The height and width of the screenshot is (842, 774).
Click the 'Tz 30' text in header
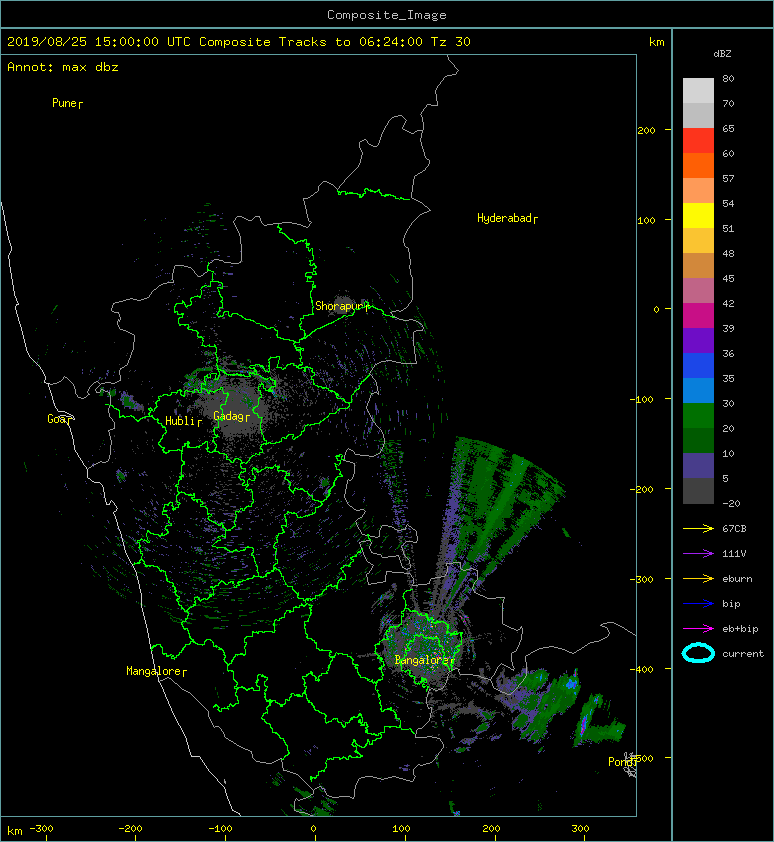coord(451,42)
